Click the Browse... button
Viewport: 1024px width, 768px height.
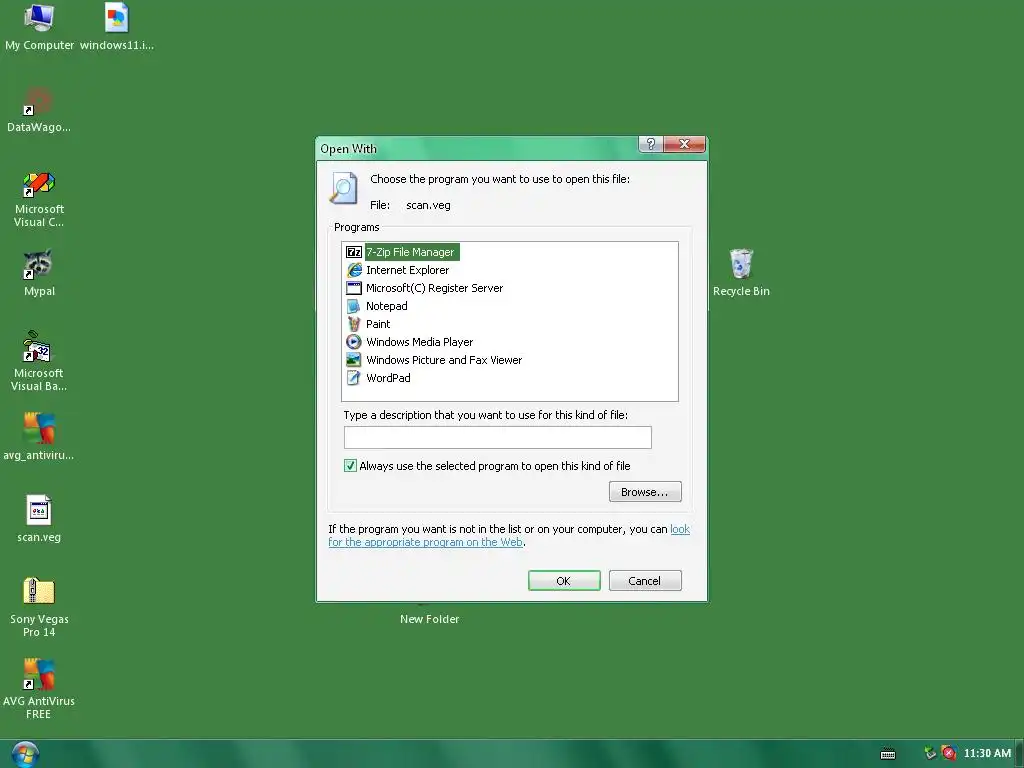tap(645, 492)
